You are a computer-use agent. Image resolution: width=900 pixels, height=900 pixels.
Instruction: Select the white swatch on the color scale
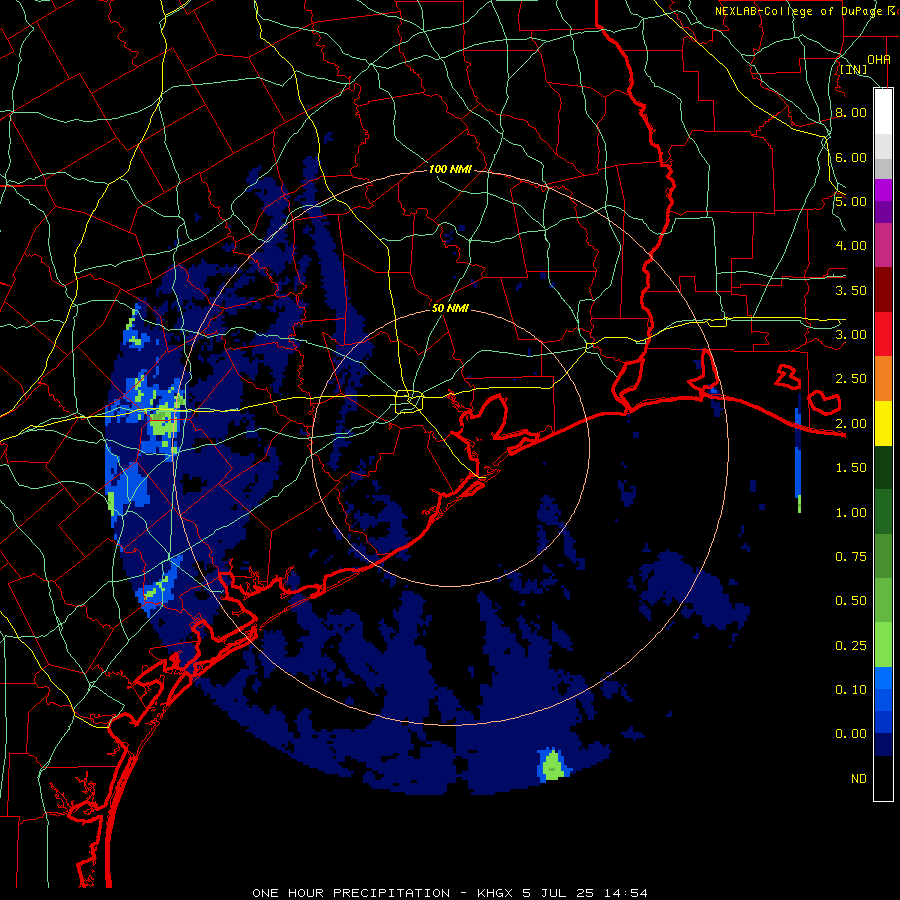883,112
